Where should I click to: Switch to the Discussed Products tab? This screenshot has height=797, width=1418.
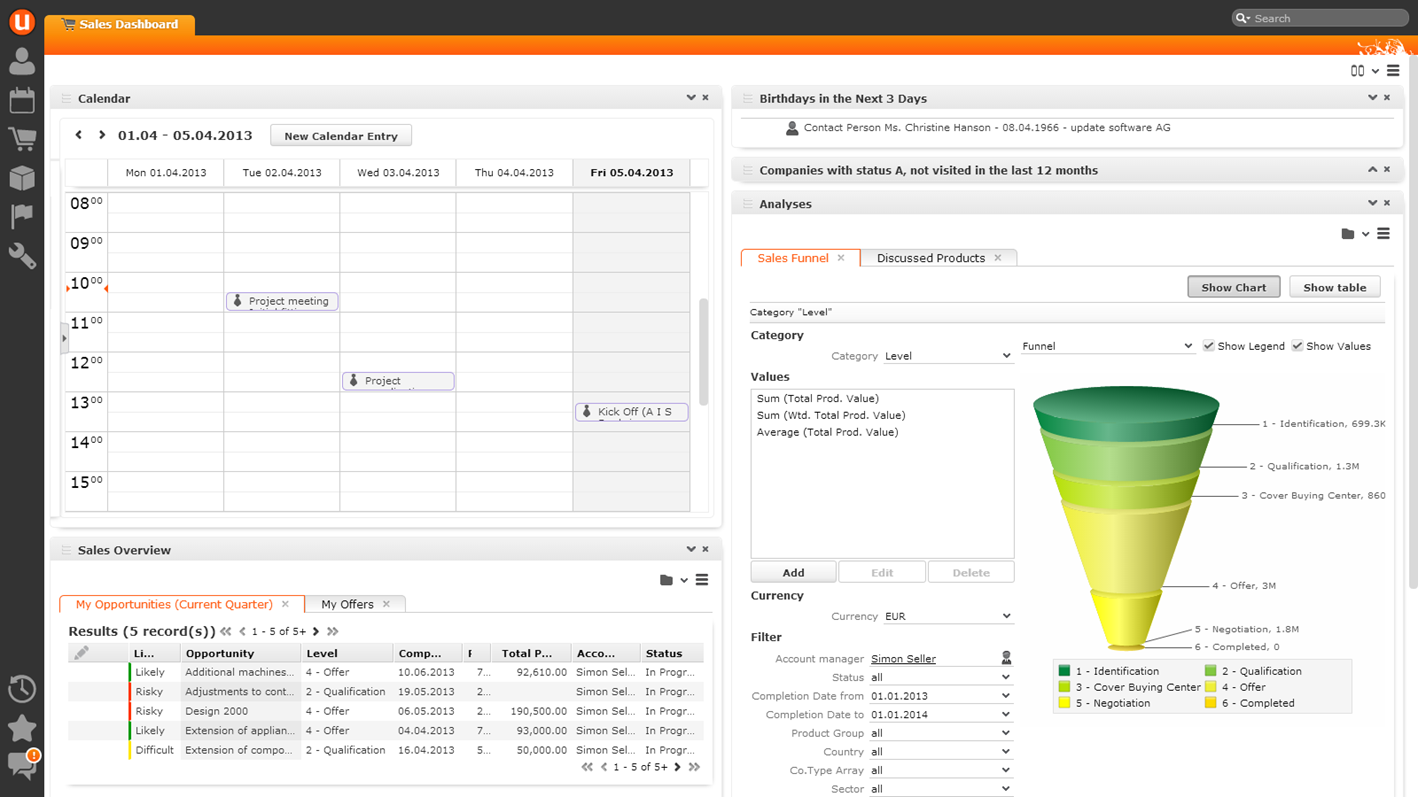930,258
